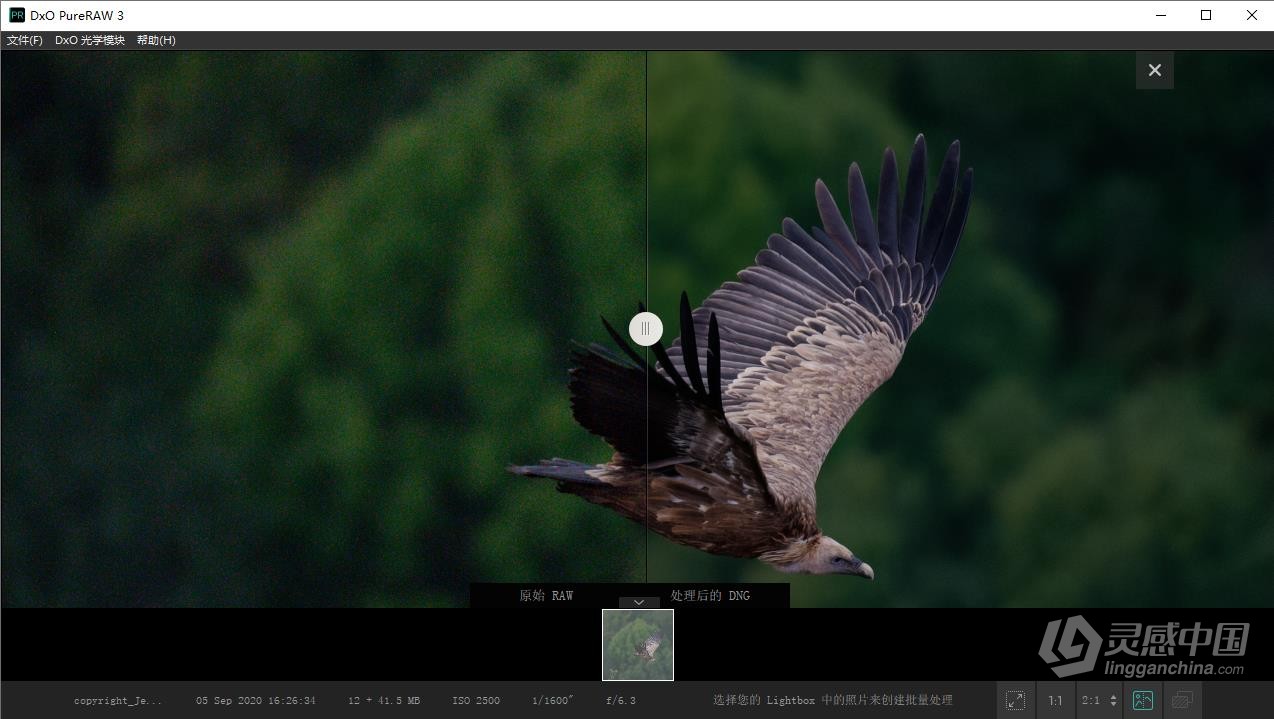The image size is (1274, 719).
Task: Step down the zoom ratio spinner
Action: pos(1113,705)
